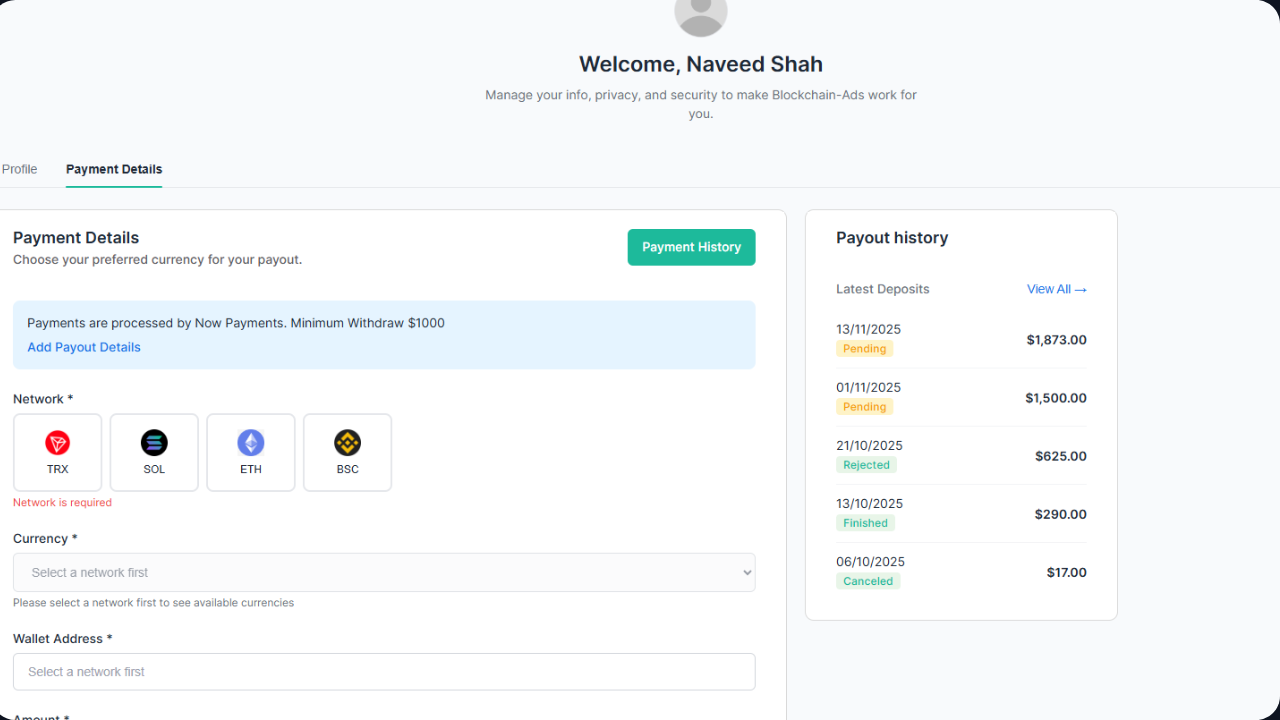Click the Canceled status badge

point(868,580)
